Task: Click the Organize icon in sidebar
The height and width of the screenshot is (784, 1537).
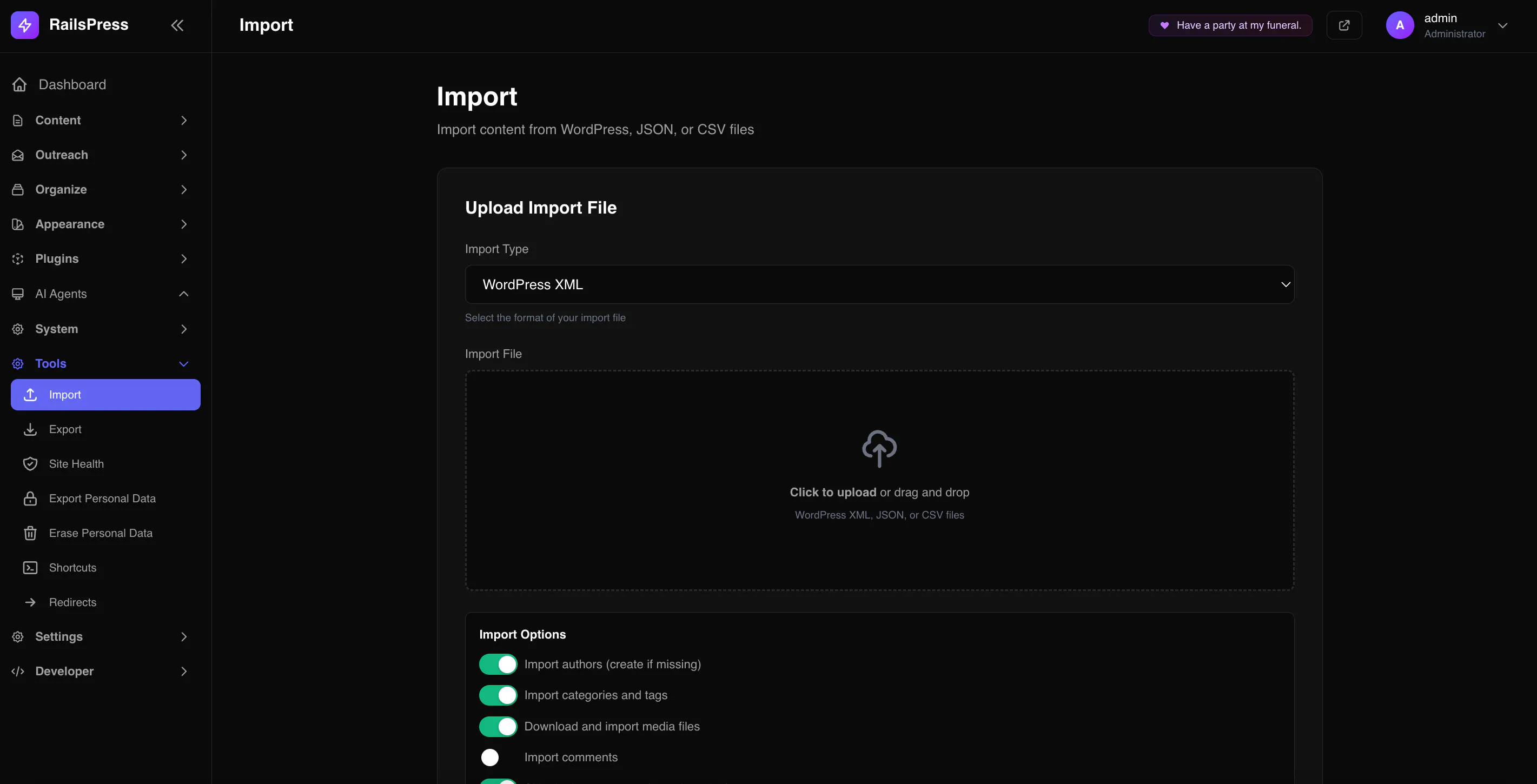Action: point(18,190)
